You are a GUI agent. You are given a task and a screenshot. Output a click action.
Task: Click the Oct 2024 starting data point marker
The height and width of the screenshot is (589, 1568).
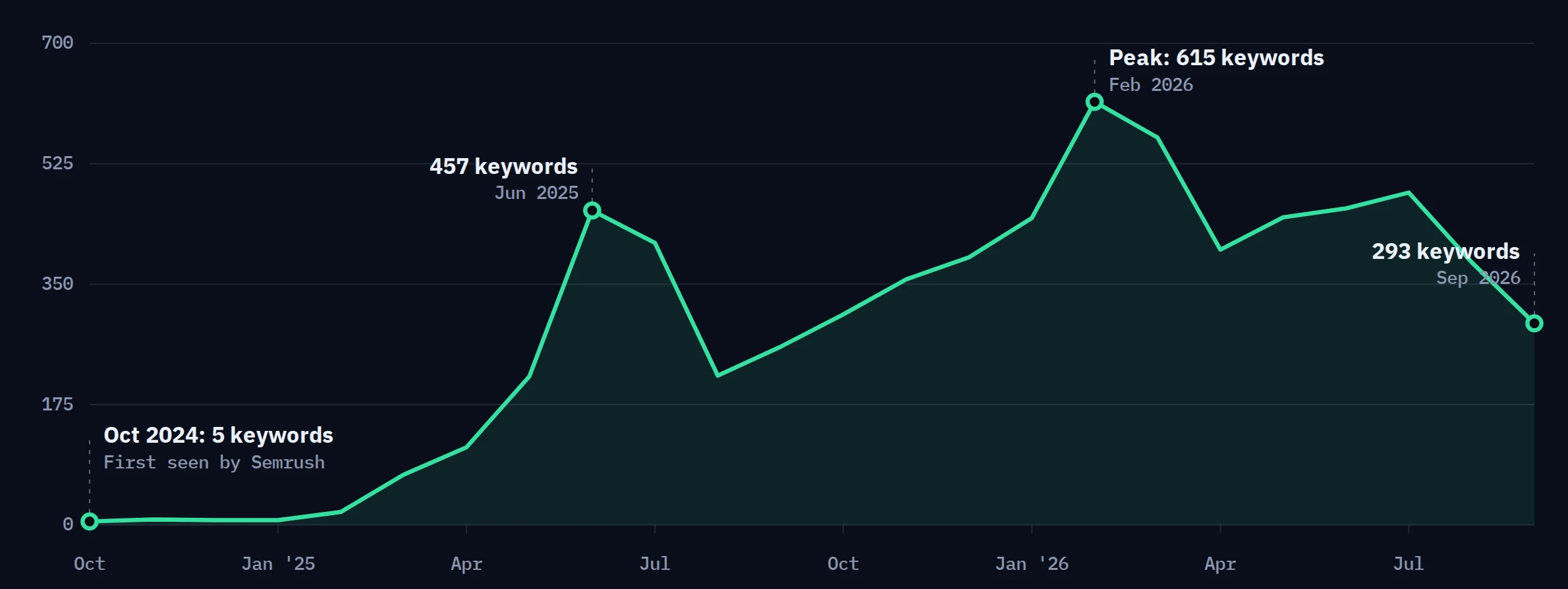coord(90,521)
